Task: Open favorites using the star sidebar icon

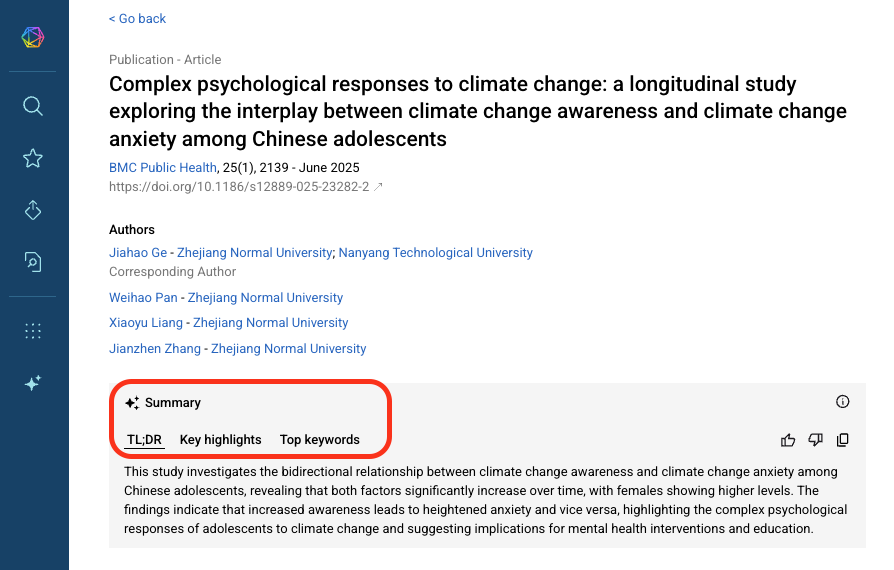Action: coord(33,158)
